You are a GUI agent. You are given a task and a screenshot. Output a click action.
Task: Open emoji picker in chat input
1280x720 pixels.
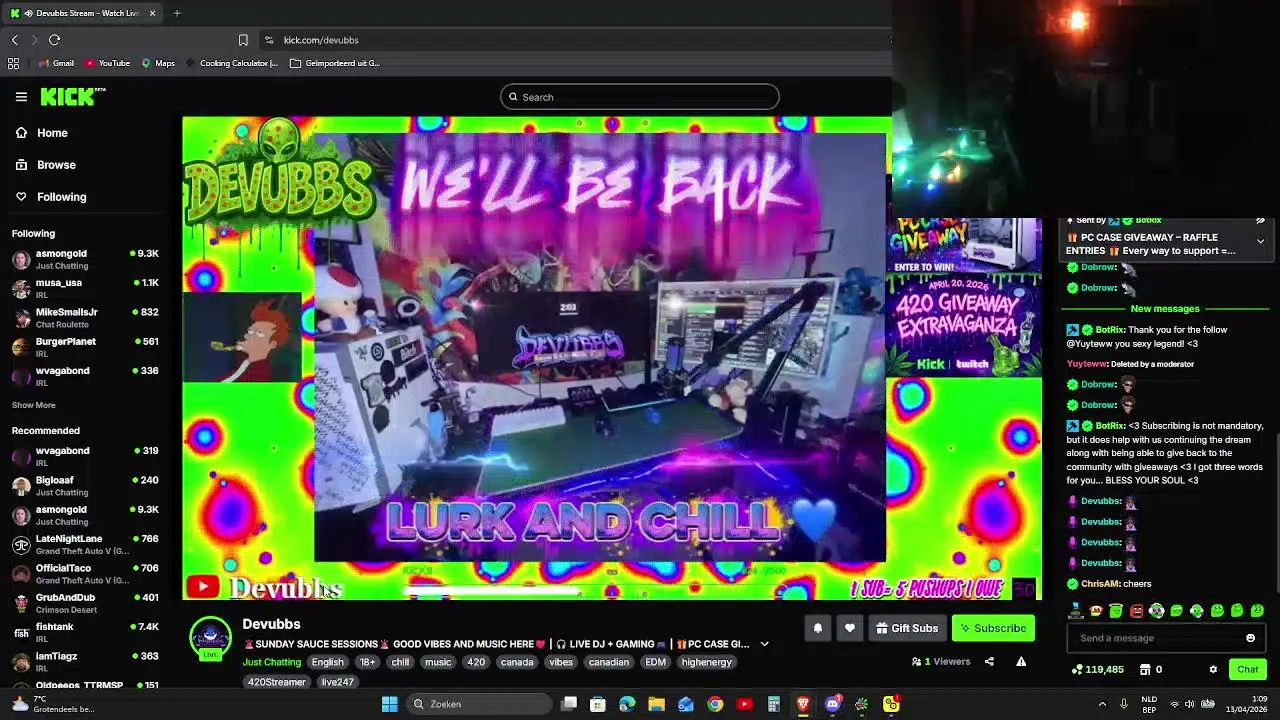[1250, 638]
